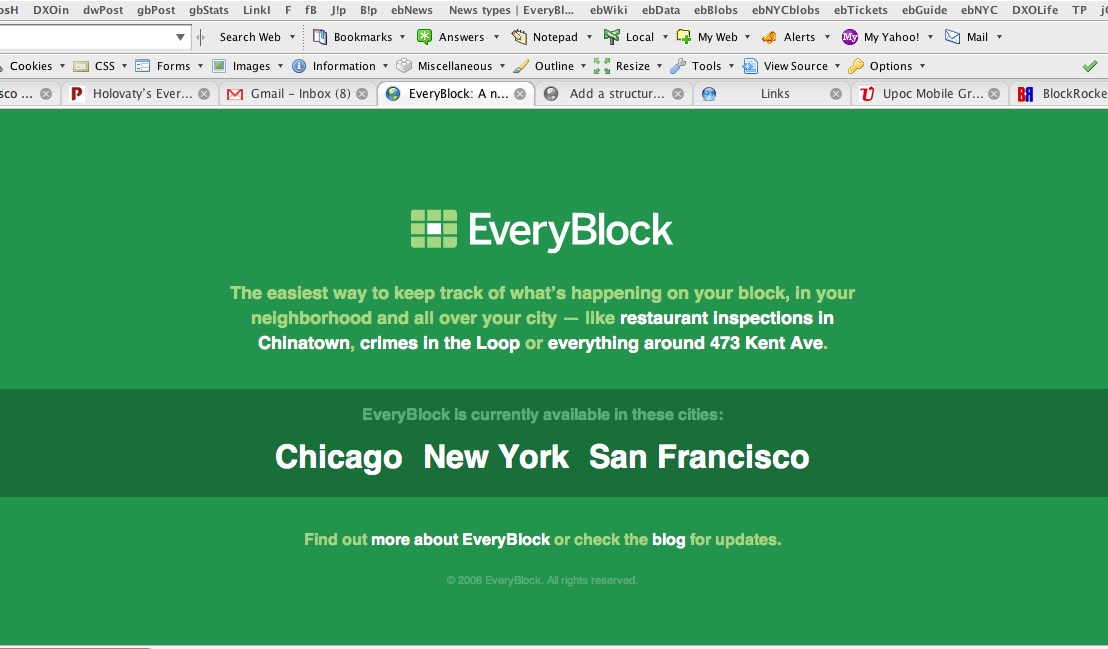Click the Search Web button
Image resolution: width=1108 pixels, height=649 pixels.
click(250, 37)
